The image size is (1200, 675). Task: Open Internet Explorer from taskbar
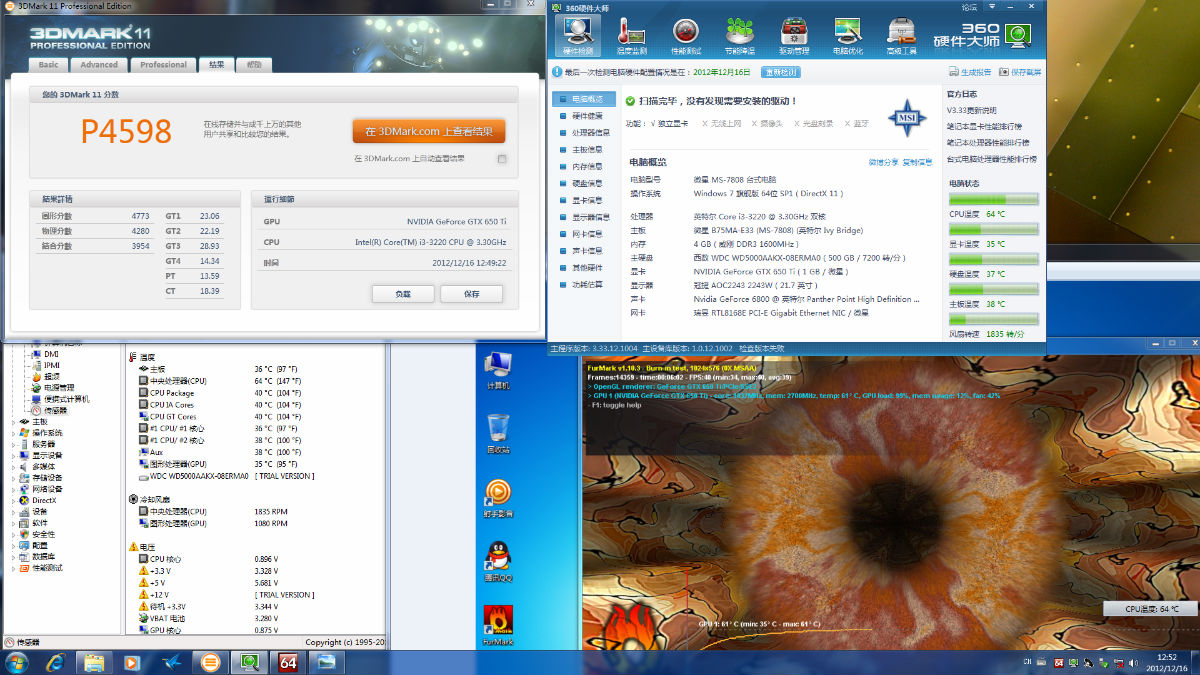coord(56,662)
